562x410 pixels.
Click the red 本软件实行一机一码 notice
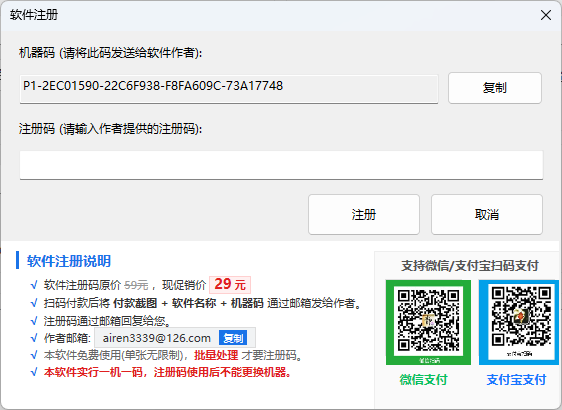[x=167, y=372]
